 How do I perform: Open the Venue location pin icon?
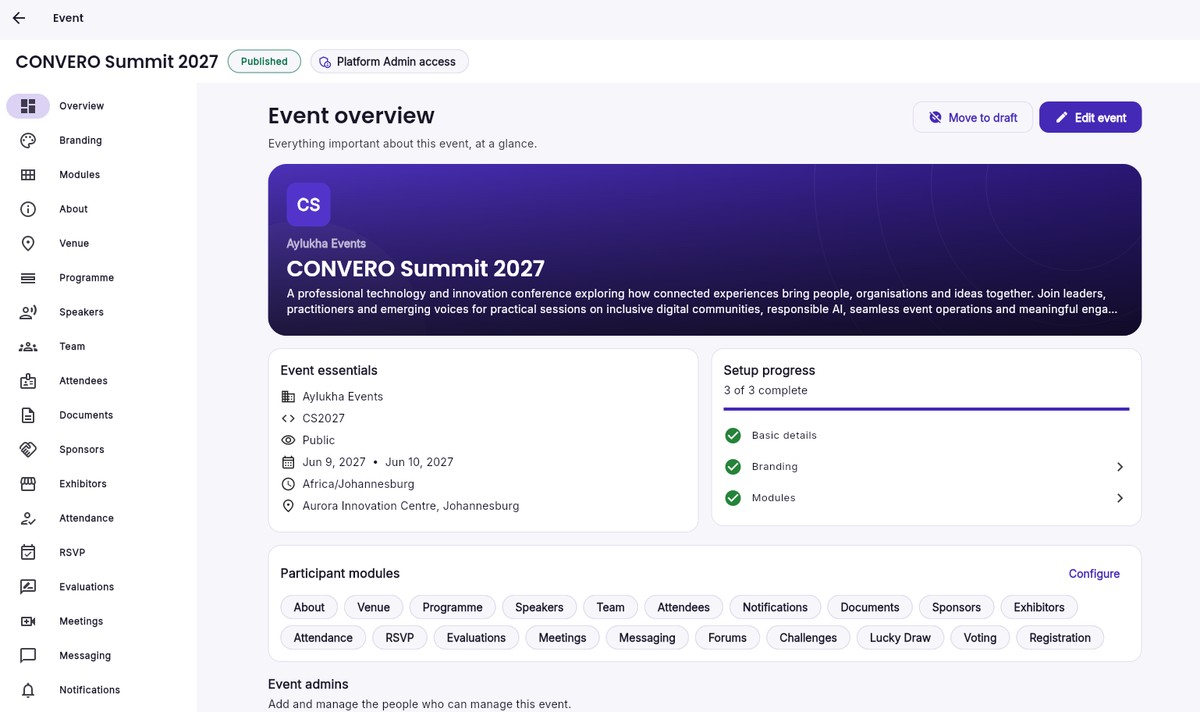[28, 243]
